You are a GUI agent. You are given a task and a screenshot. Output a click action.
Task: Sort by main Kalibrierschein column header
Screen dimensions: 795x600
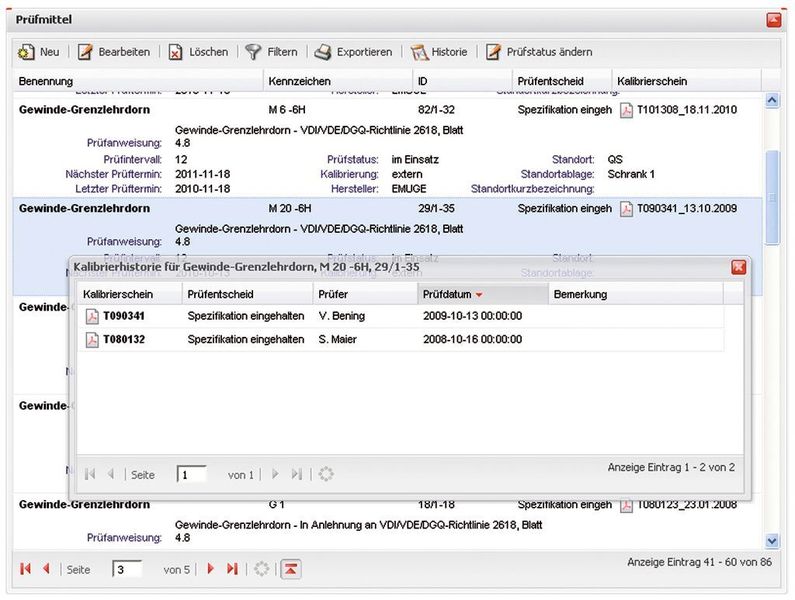pos(686,81)
